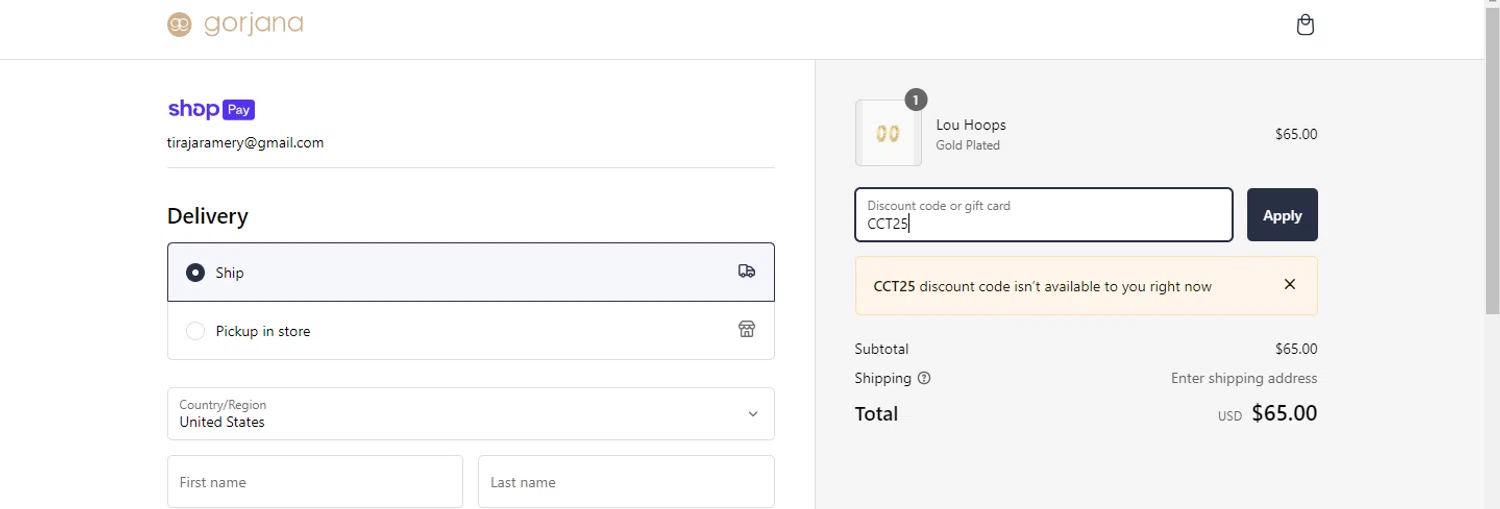Open the shopping bag cart icon

coord(1305,25)
